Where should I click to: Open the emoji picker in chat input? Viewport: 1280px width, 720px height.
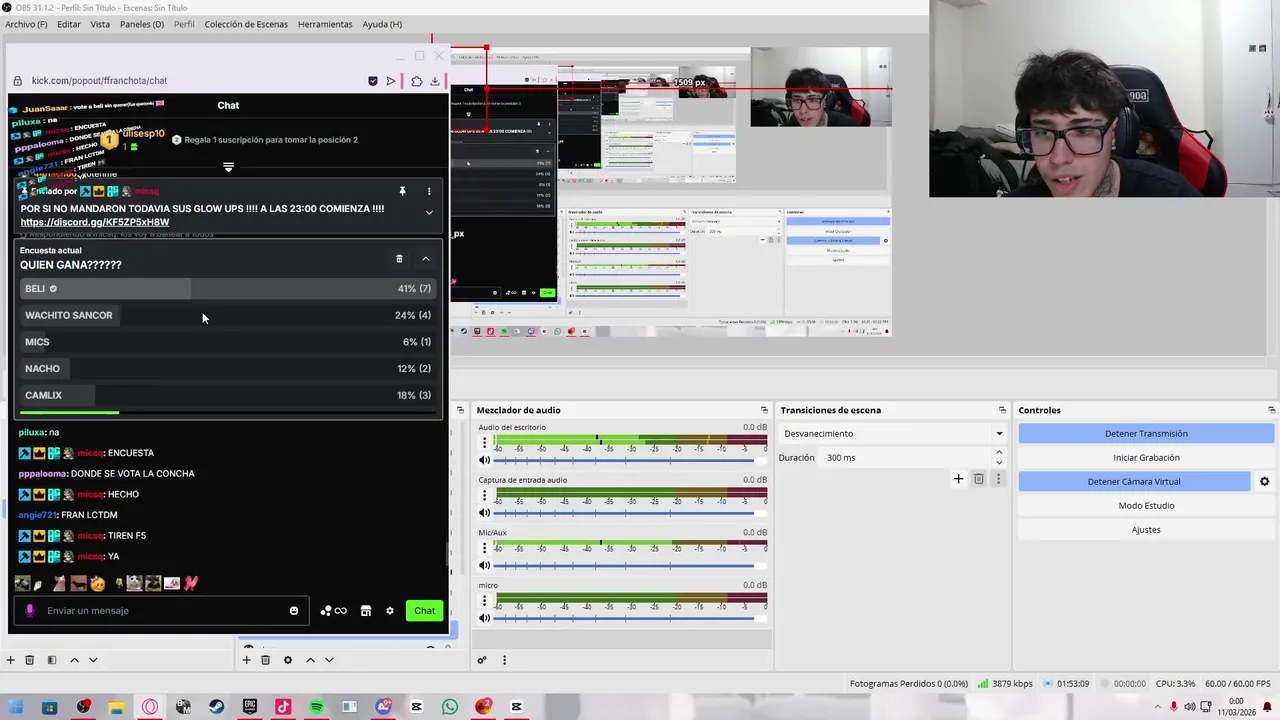(x=294, y=611)
